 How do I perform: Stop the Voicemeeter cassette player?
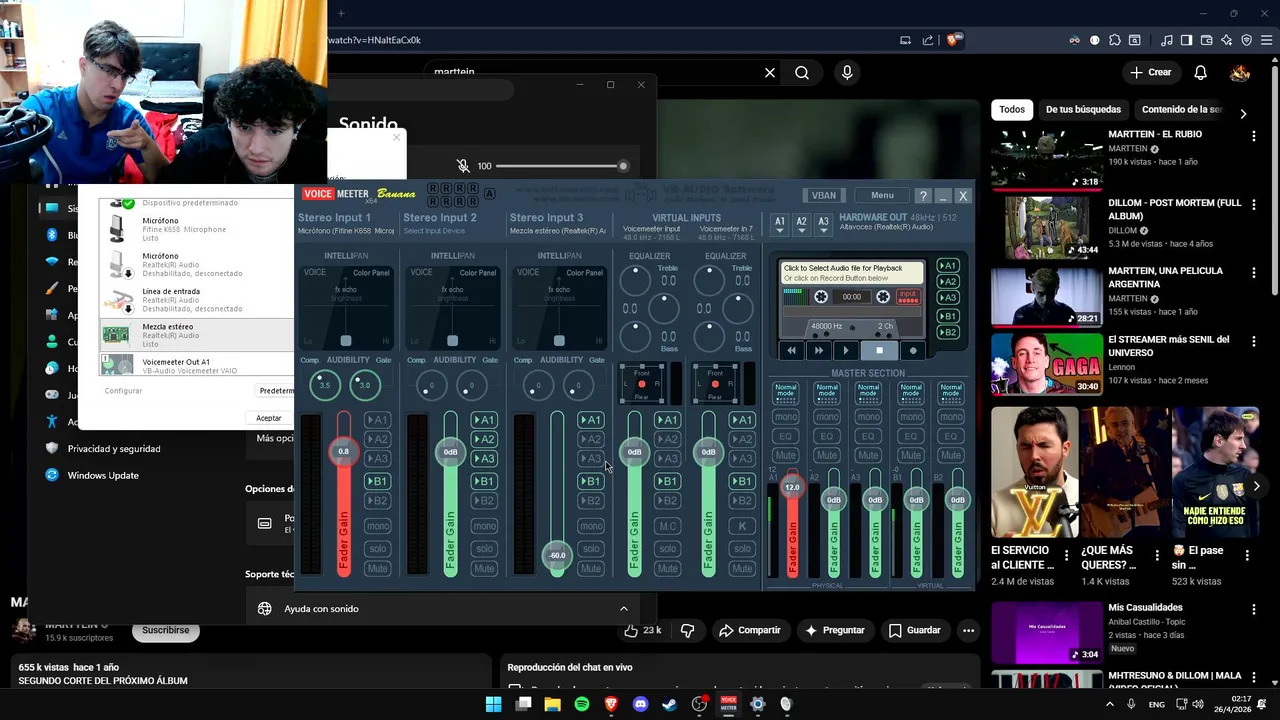click(879, 350)
